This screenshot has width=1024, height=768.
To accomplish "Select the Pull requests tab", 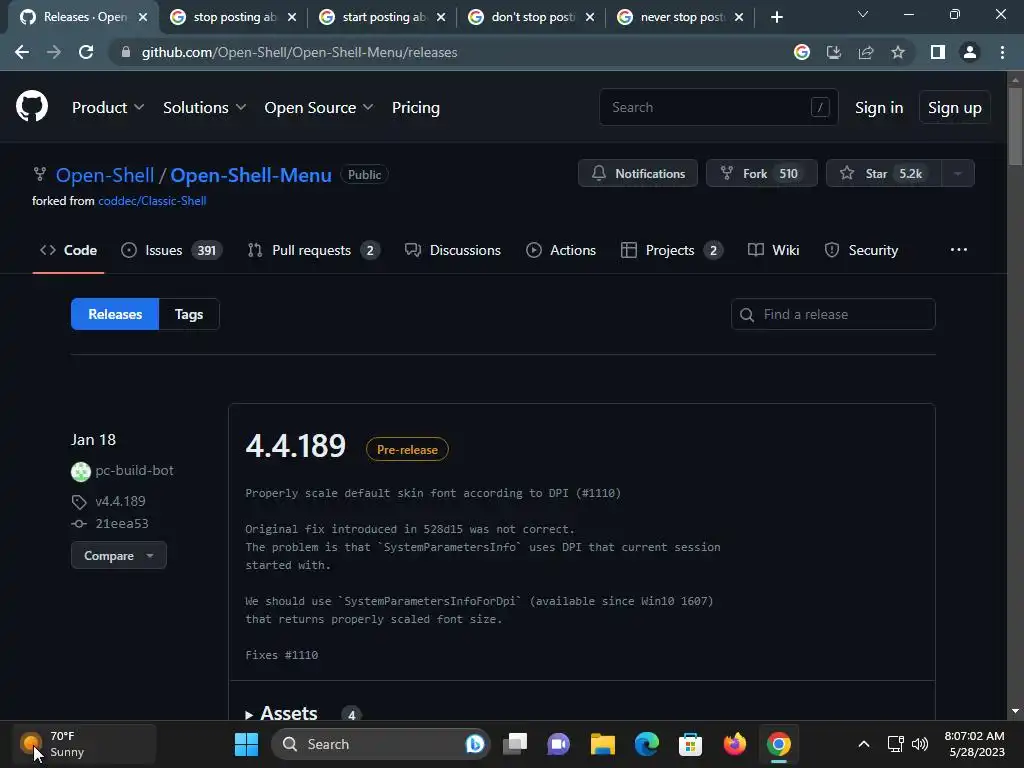I will (314, 250).
